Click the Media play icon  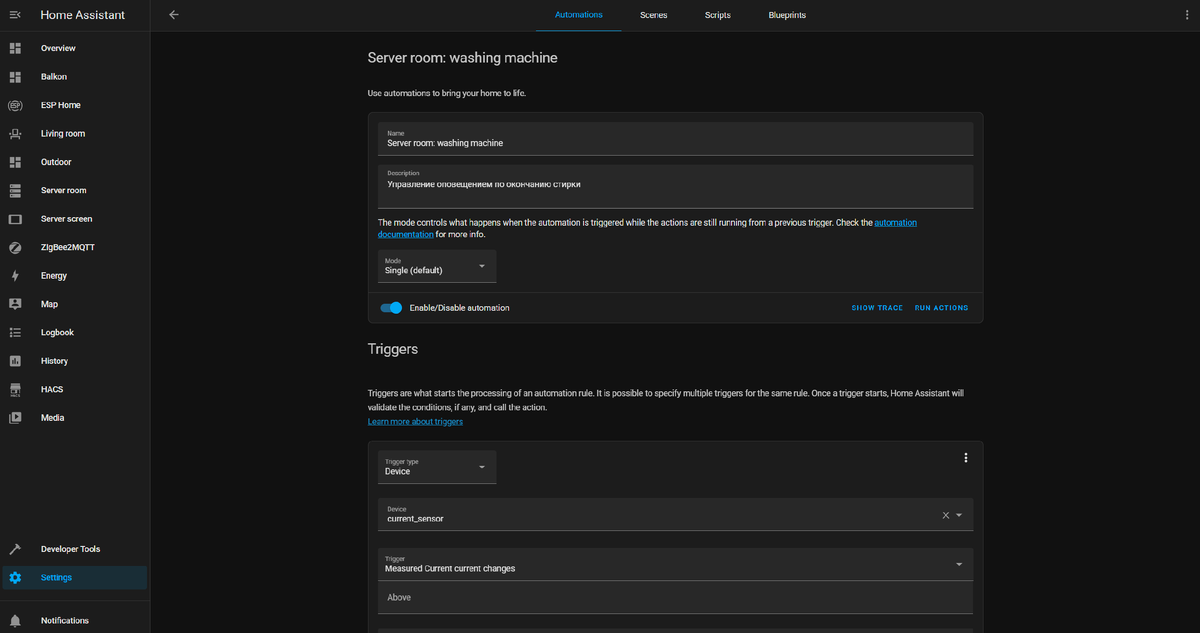15,418
